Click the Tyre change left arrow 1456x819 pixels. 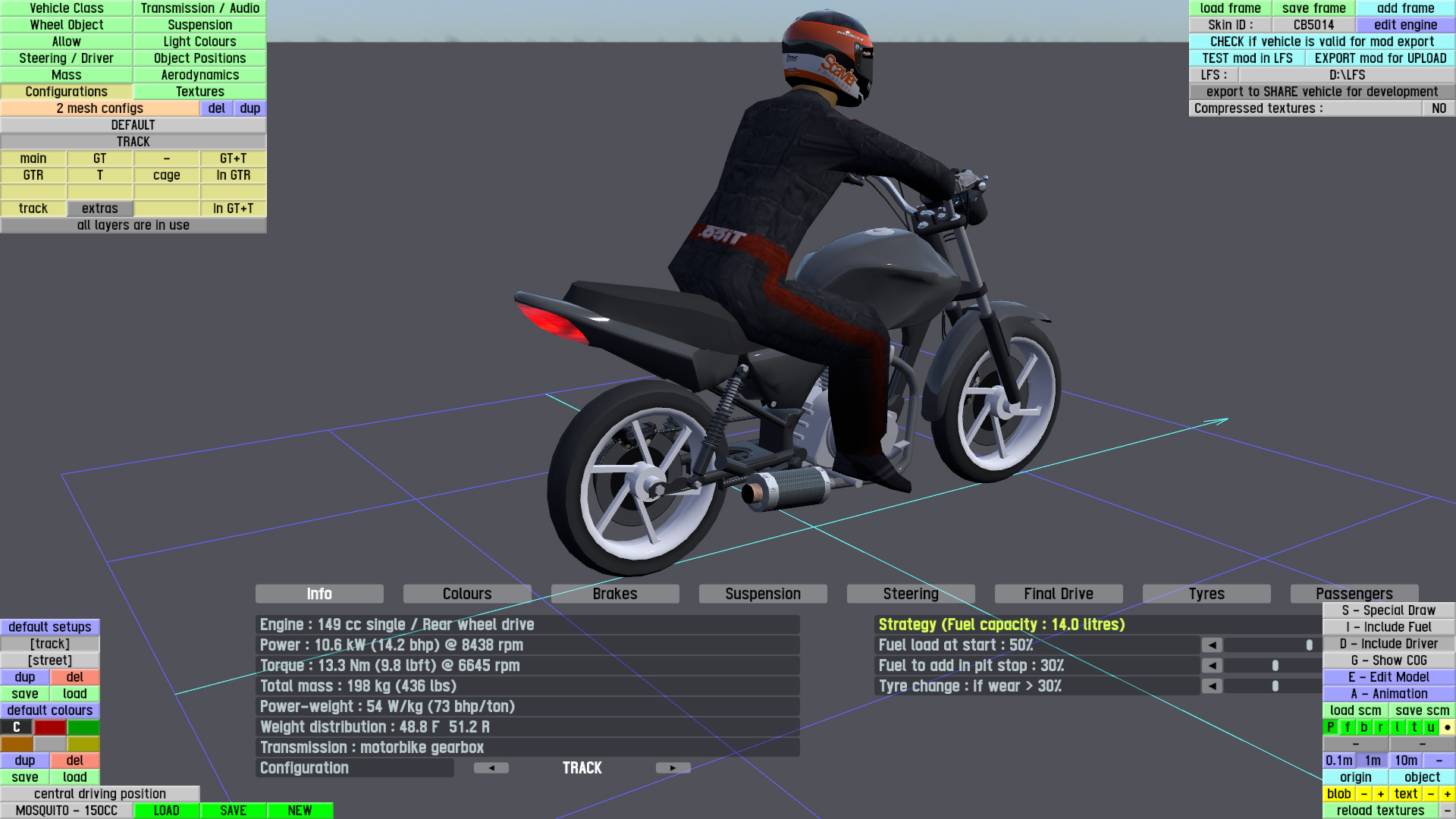point(1212,686)
